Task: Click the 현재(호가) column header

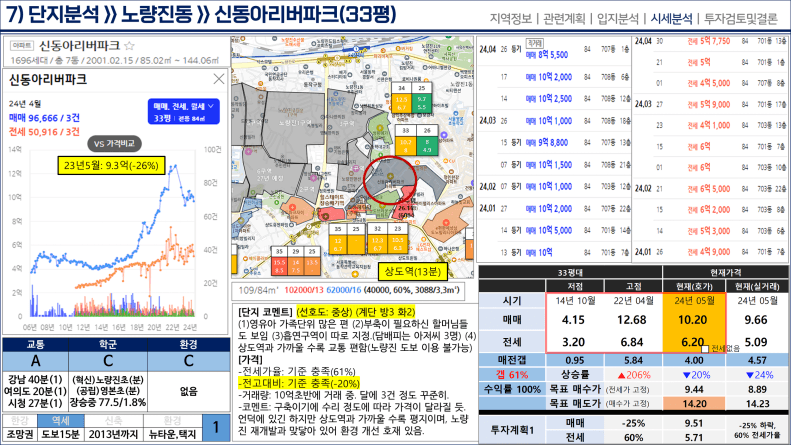Action: coord(694,286)
